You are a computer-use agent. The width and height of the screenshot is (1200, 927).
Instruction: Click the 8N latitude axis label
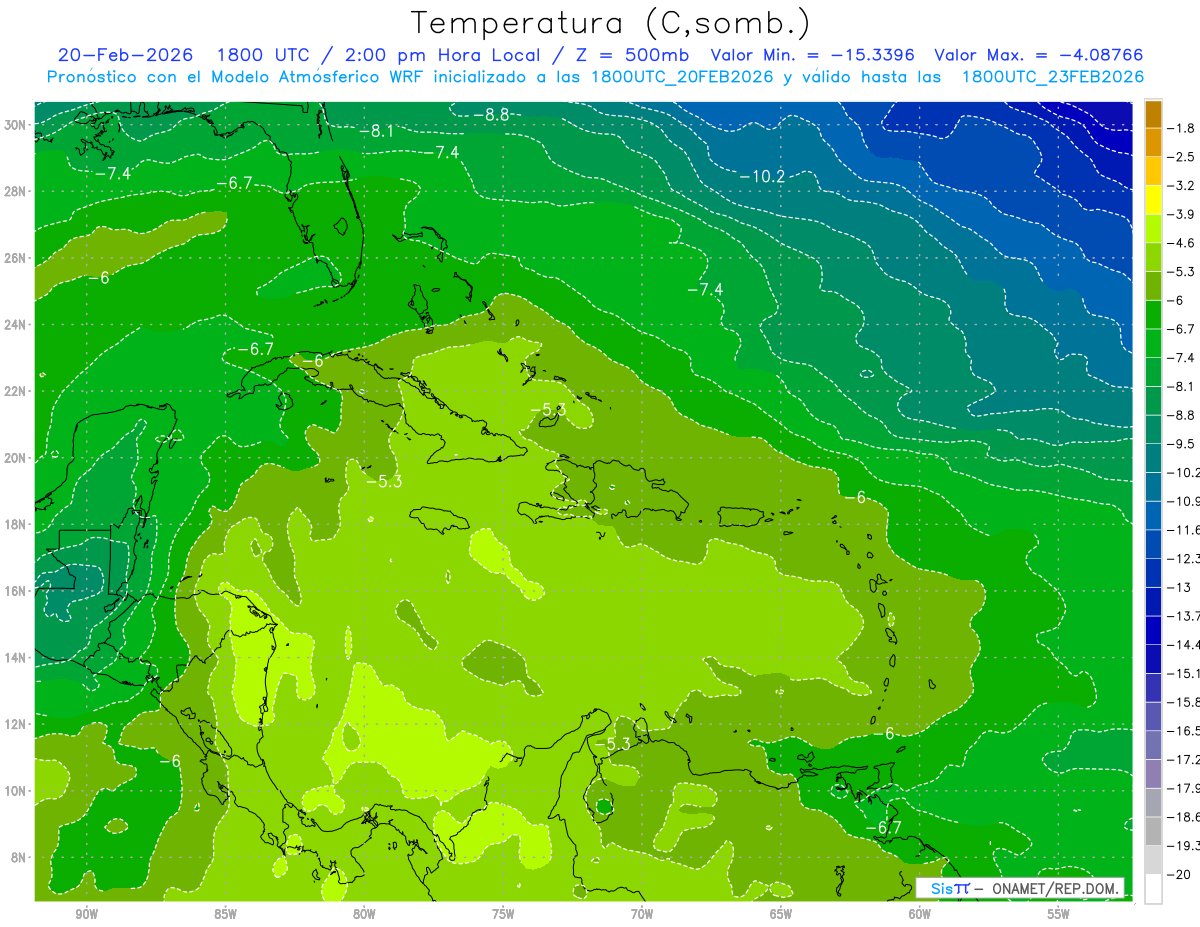click(x=17, y=858)
